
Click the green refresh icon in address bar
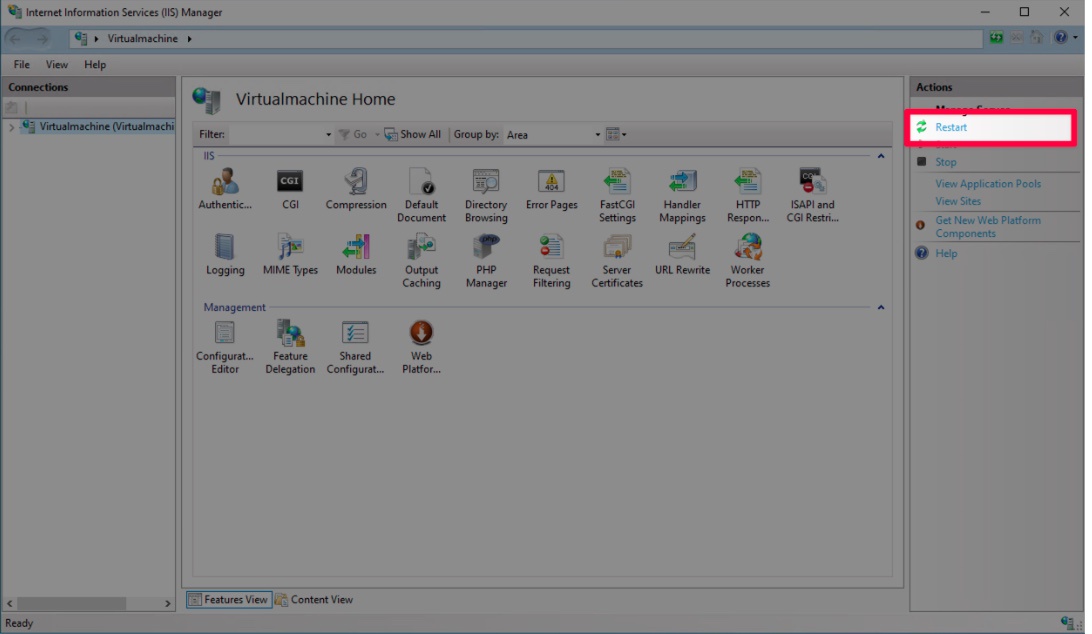[x=997, y=38]
